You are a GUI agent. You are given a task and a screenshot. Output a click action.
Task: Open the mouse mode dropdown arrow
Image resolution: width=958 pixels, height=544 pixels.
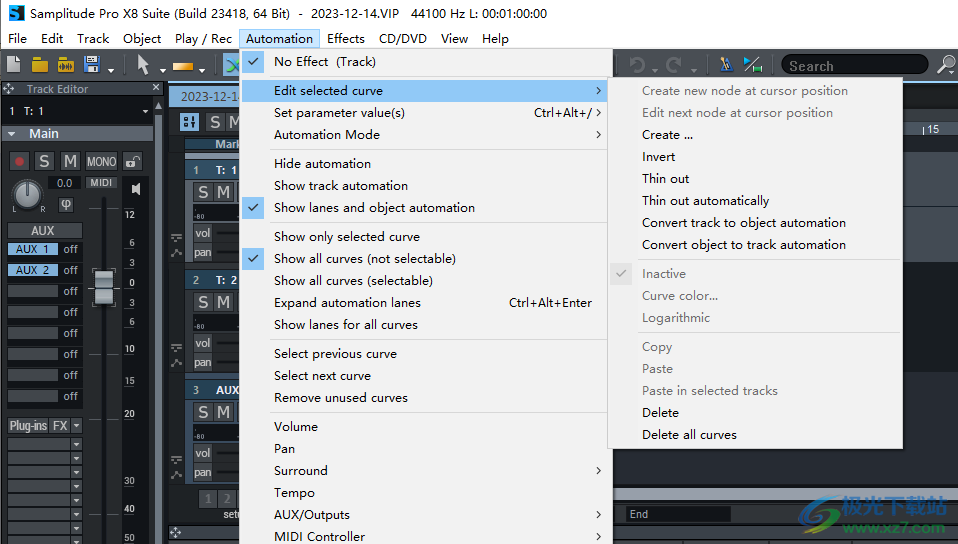point(163,71)
